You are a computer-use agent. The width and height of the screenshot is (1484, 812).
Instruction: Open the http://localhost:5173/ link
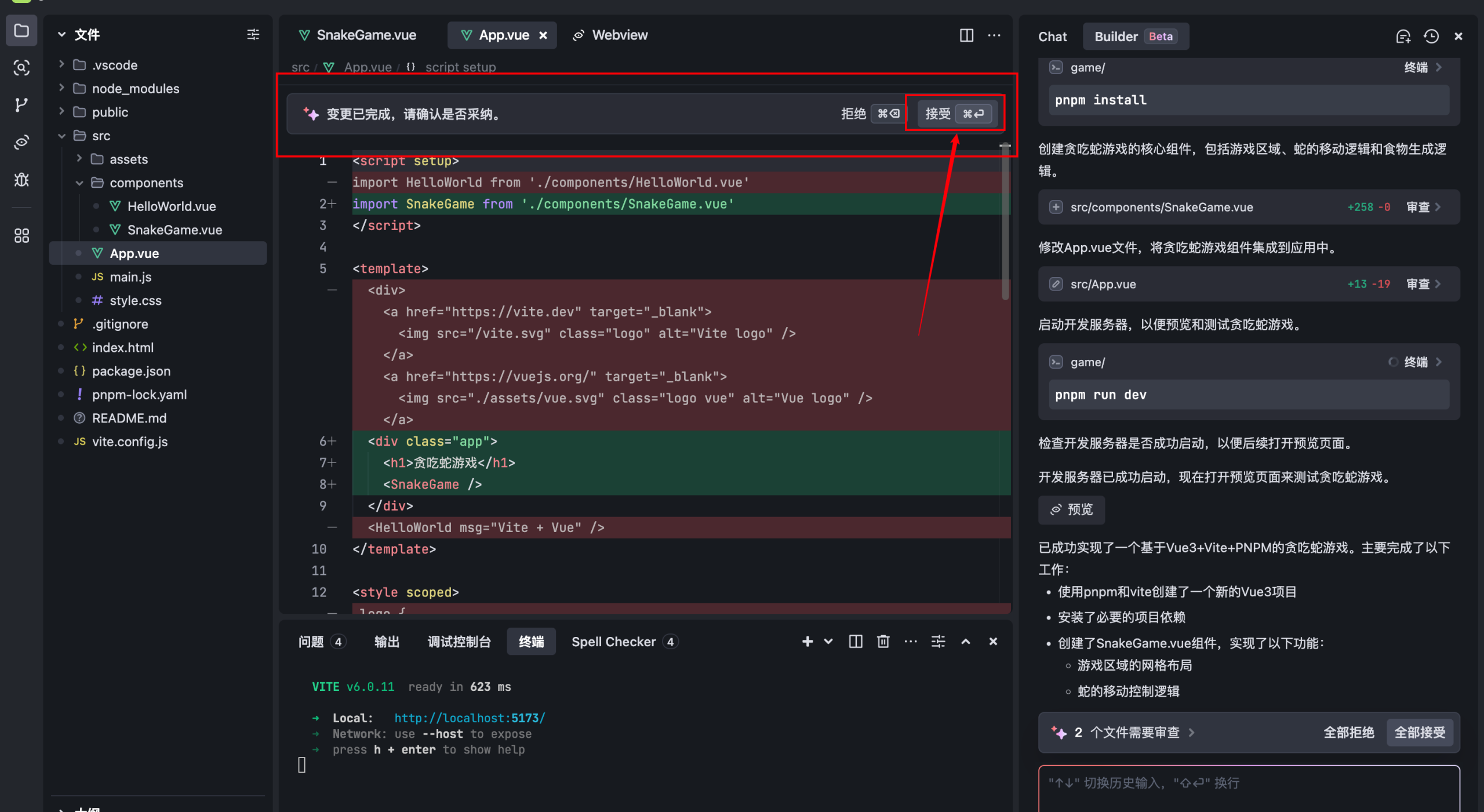(470, 718)
